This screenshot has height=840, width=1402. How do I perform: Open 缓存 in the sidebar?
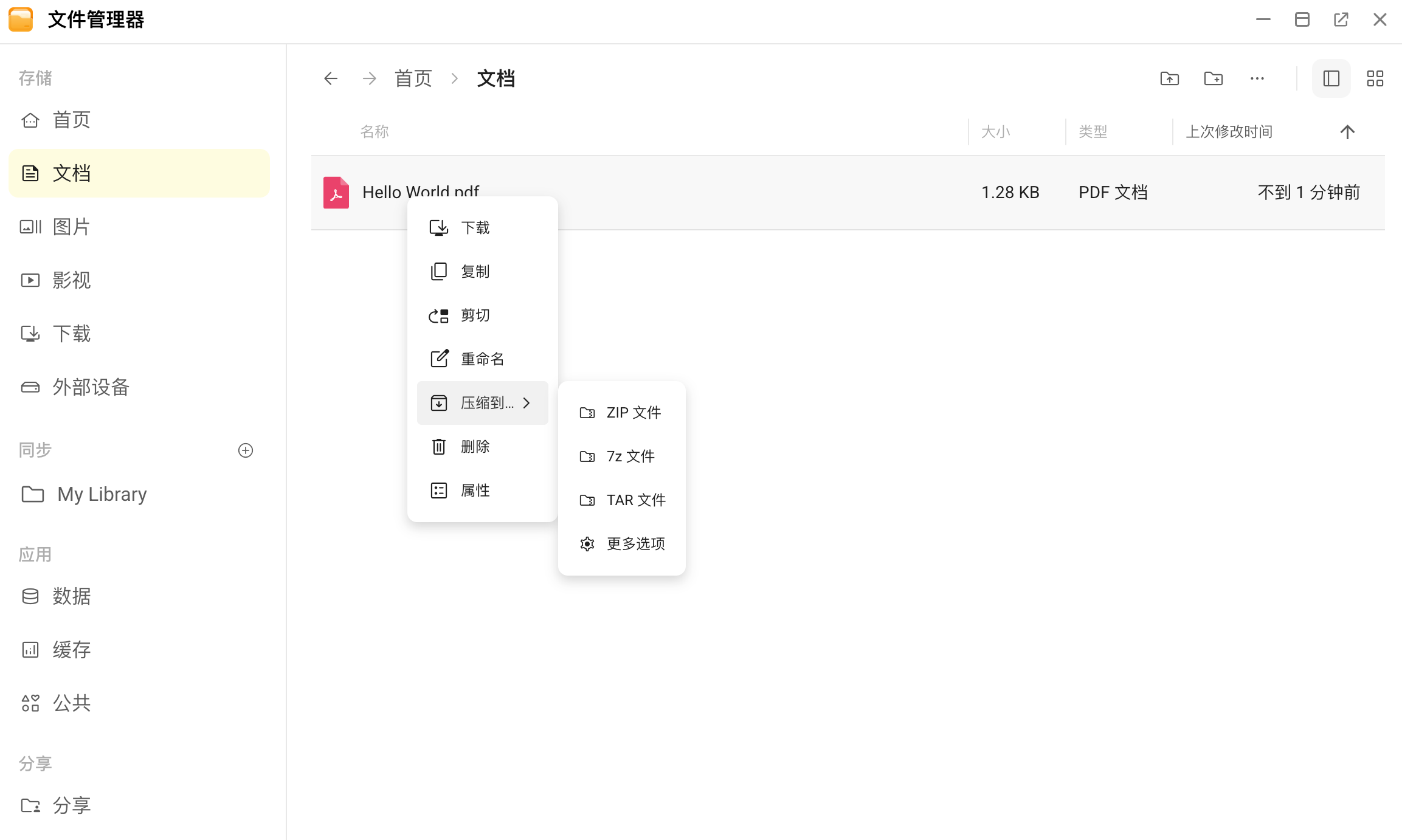[x=139, y=650]
